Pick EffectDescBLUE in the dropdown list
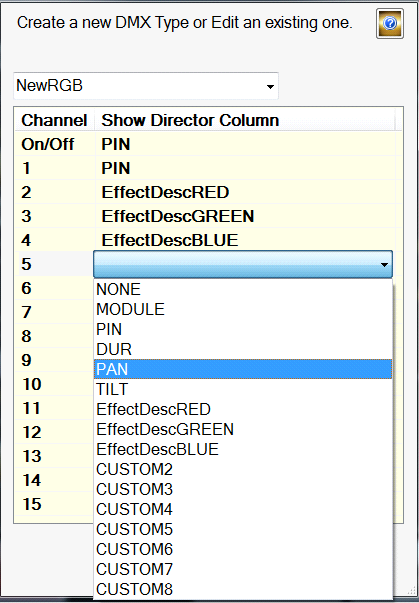The image size is (419, 603). tap(243, 449)
